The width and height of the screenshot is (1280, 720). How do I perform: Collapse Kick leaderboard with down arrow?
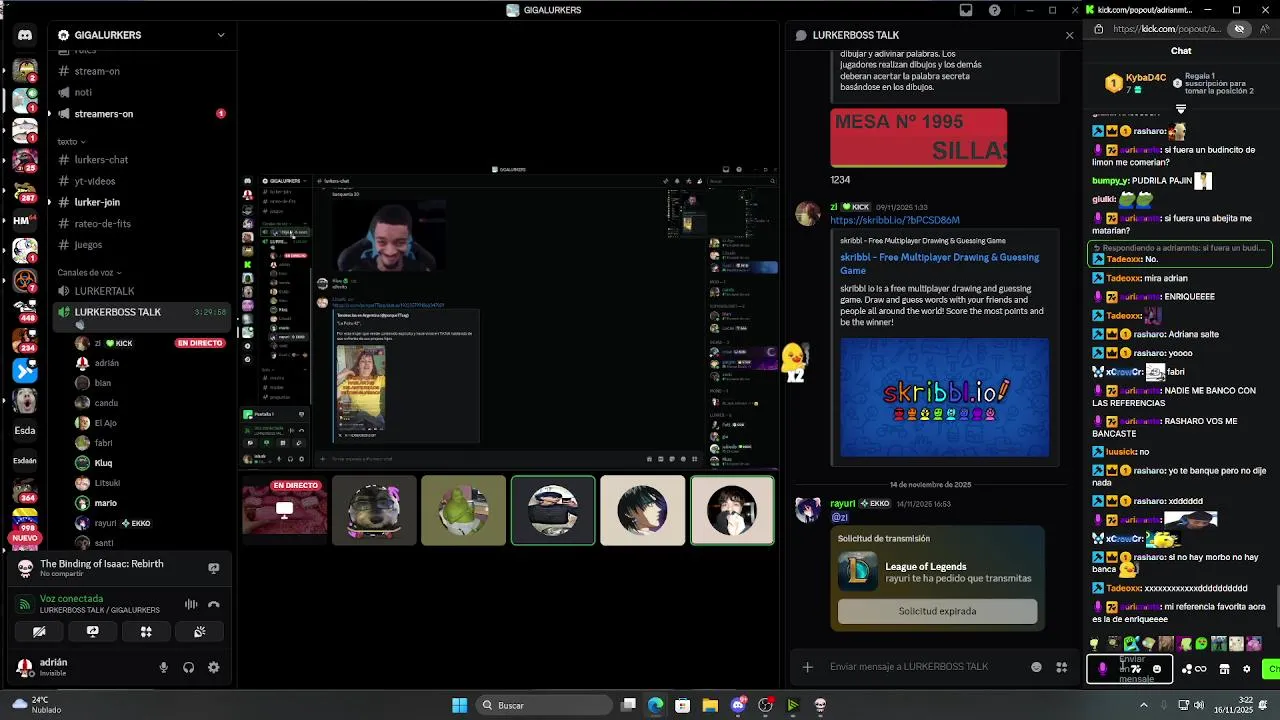pyautogui.click(x=1181, y=109)
